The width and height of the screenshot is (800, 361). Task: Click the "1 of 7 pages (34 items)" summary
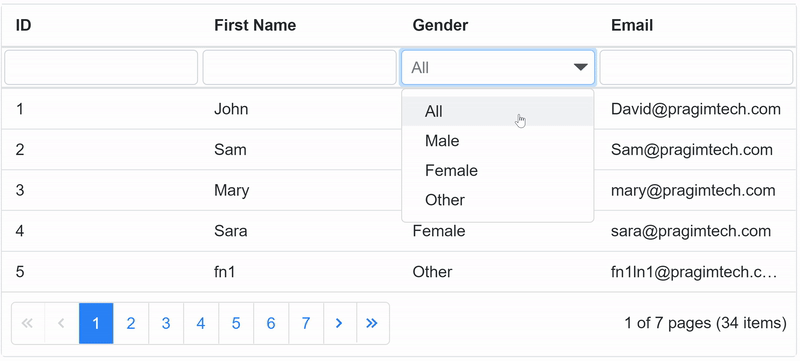[x=705, y=323]
